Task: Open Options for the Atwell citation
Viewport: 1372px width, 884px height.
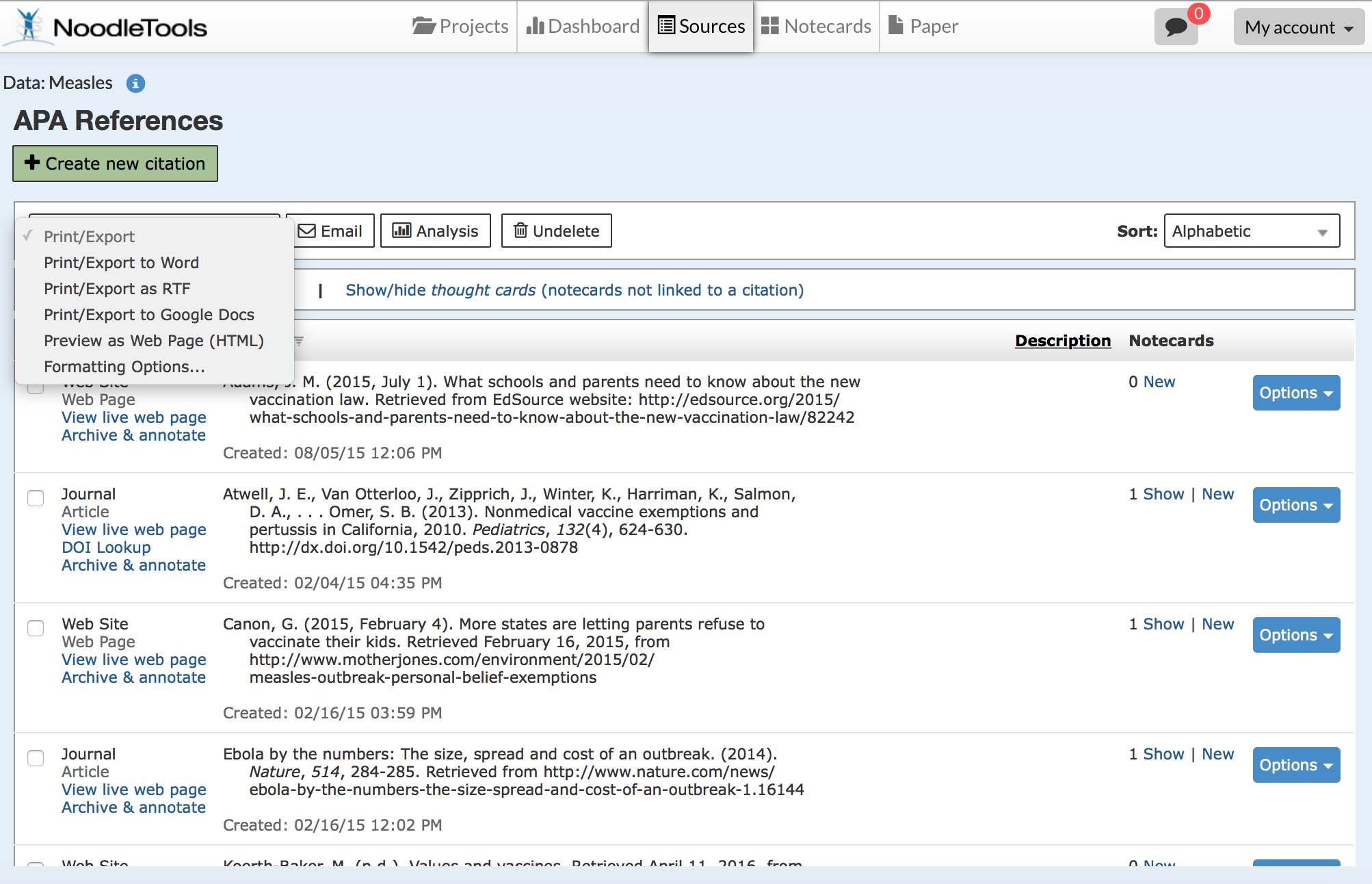Action: click(1295, 505)
